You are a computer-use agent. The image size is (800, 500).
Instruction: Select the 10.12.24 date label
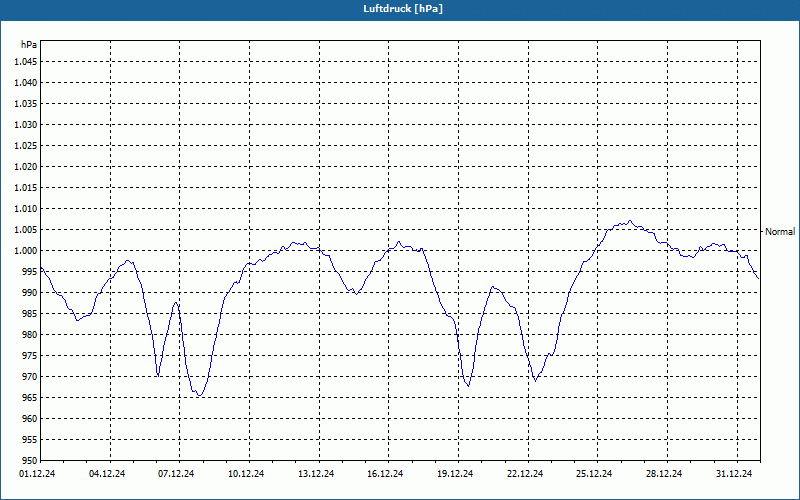pyautogui.click(x=246, y=474)
